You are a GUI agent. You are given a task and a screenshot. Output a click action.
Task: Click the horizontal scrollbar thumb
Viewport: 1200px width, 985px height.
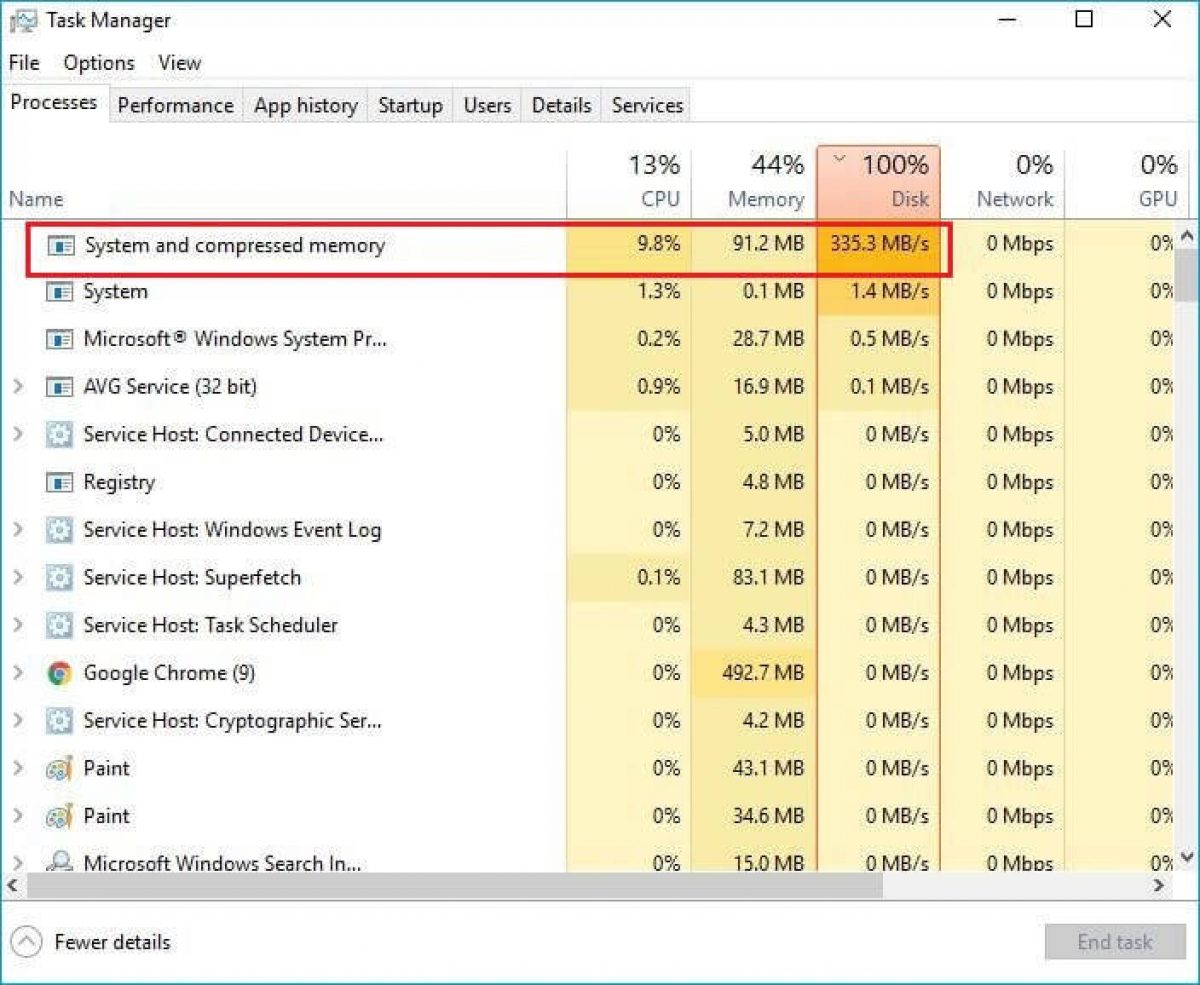point(454,886)
